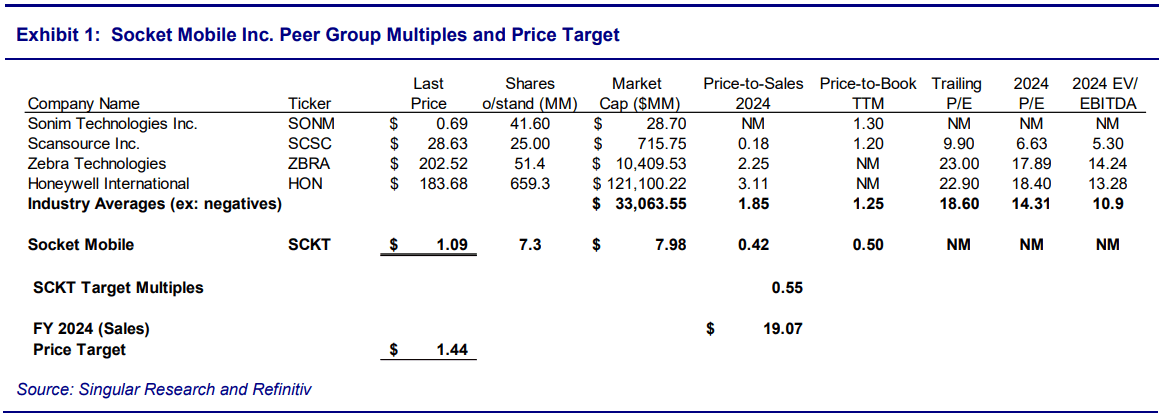
Task: Click the SCKT ticker cell
Action: (309, 244)
